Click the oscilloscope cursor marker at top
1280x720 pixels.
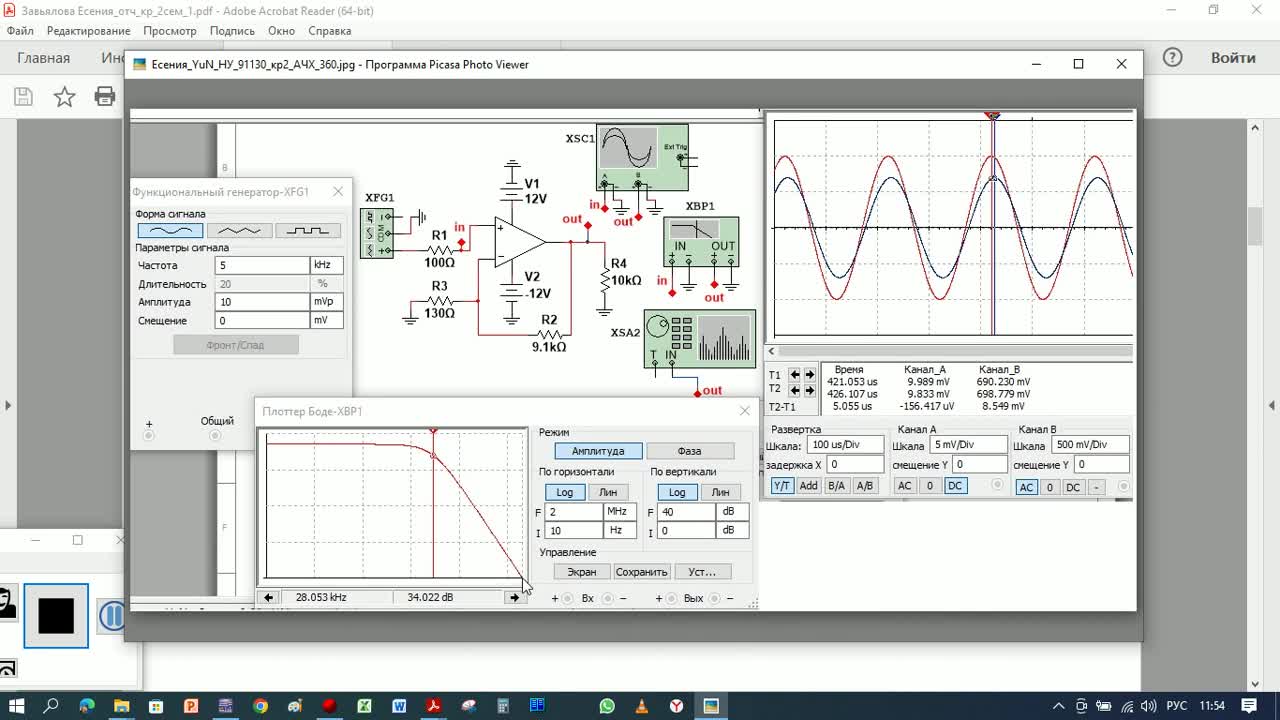993,116
